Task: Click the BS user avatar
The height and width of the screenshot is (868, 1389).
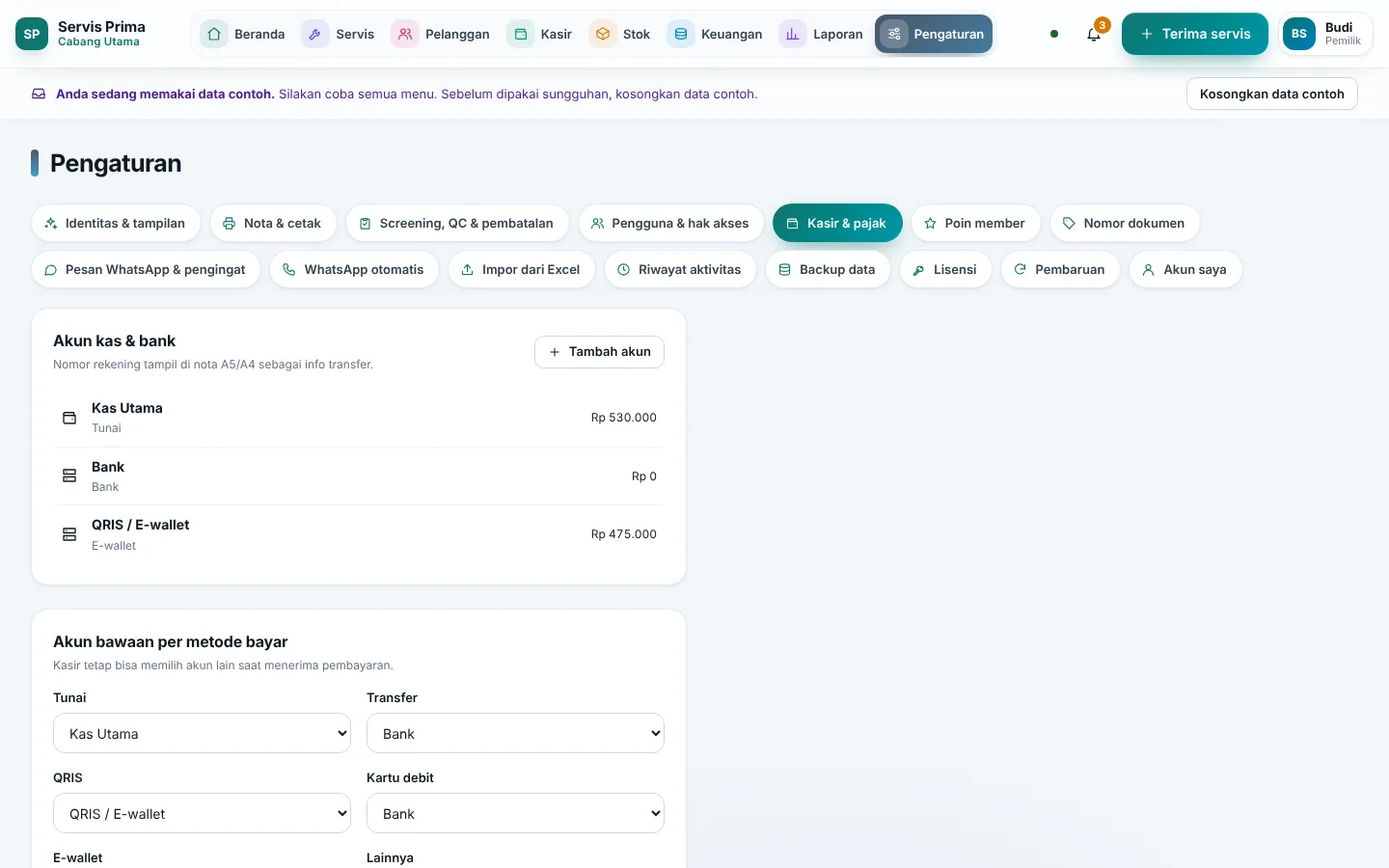Action: [x=1299, y=34]
